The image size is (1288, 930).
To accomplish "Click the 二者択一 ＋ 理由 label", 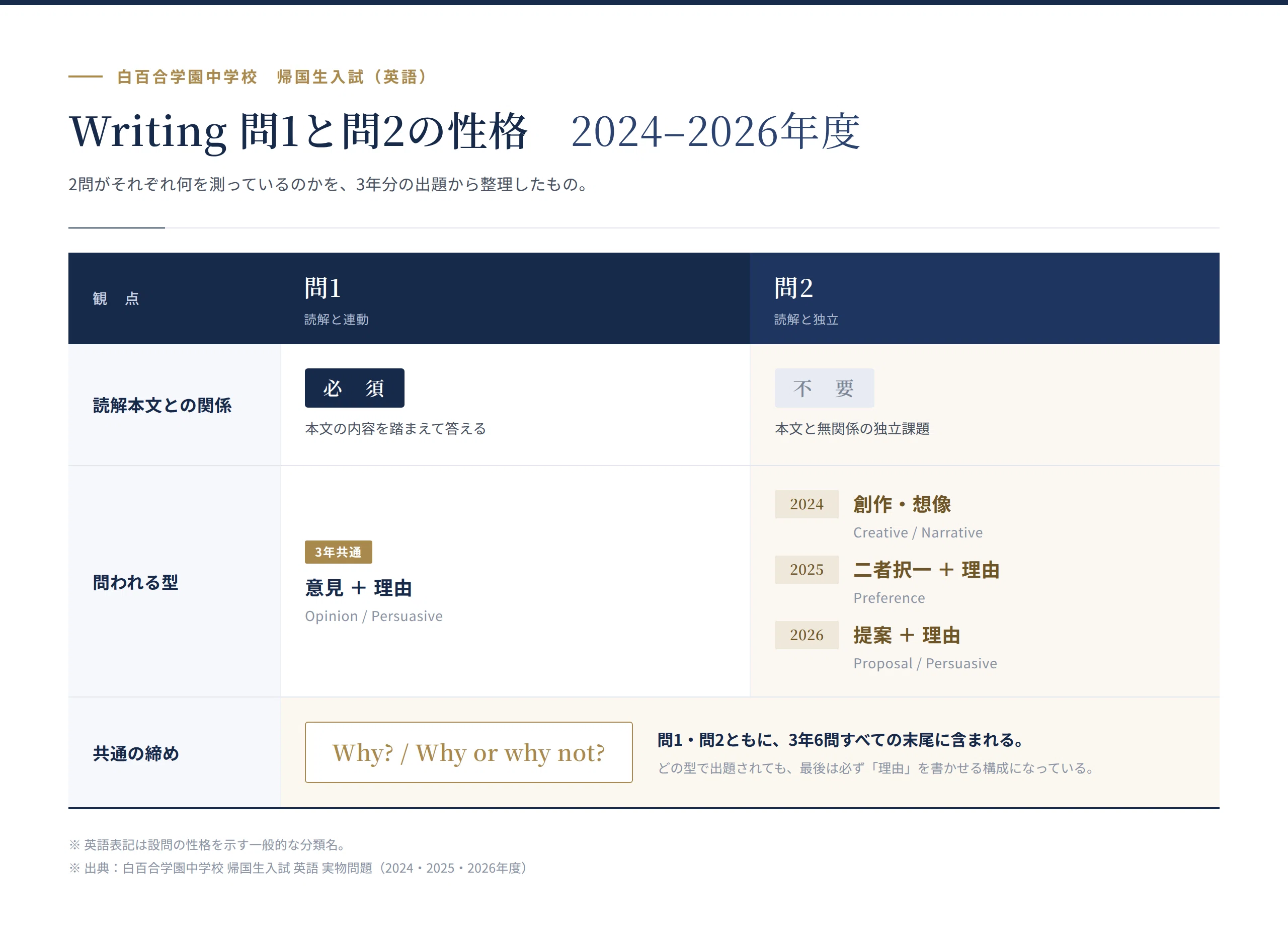I will pyautogui.click(x=926, y=569).
